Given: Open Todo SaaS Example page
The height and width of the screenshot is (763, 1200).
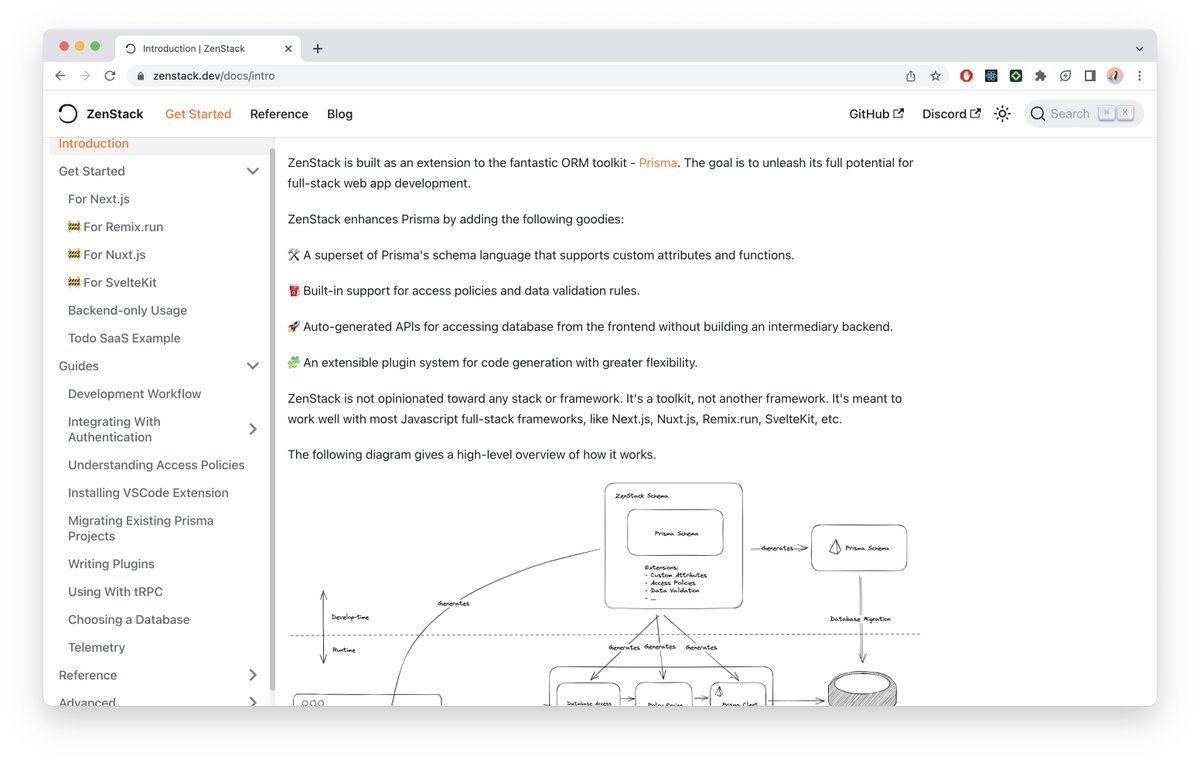Looking at the screenshot, I should click(x=124, y=338).
